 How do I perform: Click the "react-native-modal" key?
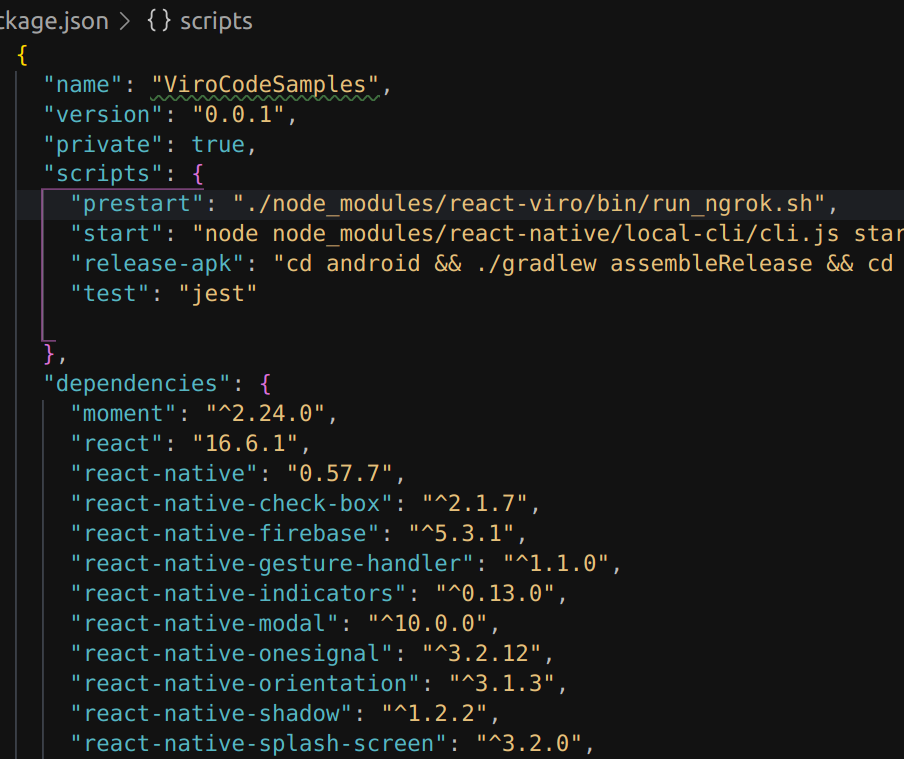click(204, 623)
